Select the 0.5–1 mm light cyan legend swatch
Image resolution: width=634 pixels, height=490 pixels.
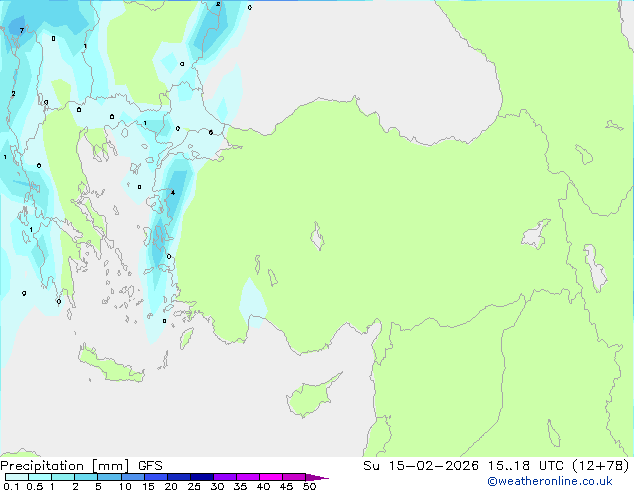(40, 477)
